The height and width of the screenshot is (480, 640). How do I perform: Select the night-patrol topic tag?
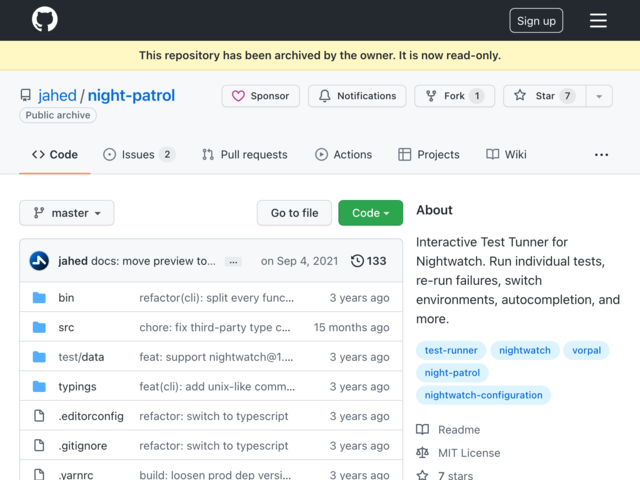tap(452, 373)
